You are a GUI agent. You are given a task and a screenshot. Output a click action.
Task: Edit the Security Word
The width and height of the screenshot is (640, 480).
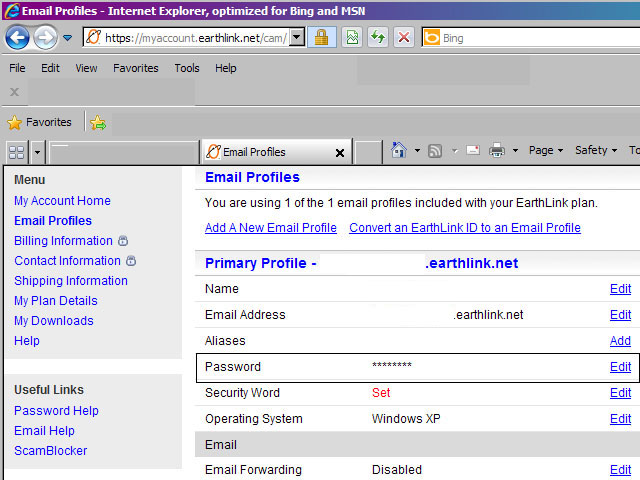pos(620,393)
